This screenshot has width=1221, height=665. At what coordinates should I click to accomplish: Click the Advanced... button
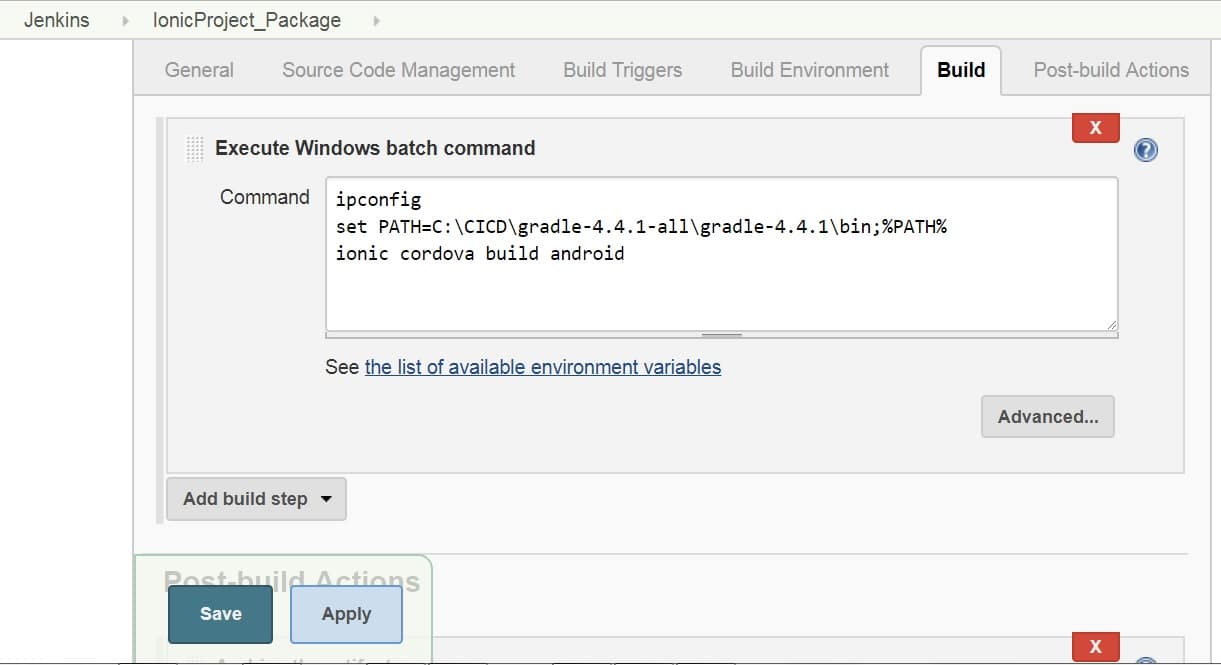click(x=1047, y=417)
